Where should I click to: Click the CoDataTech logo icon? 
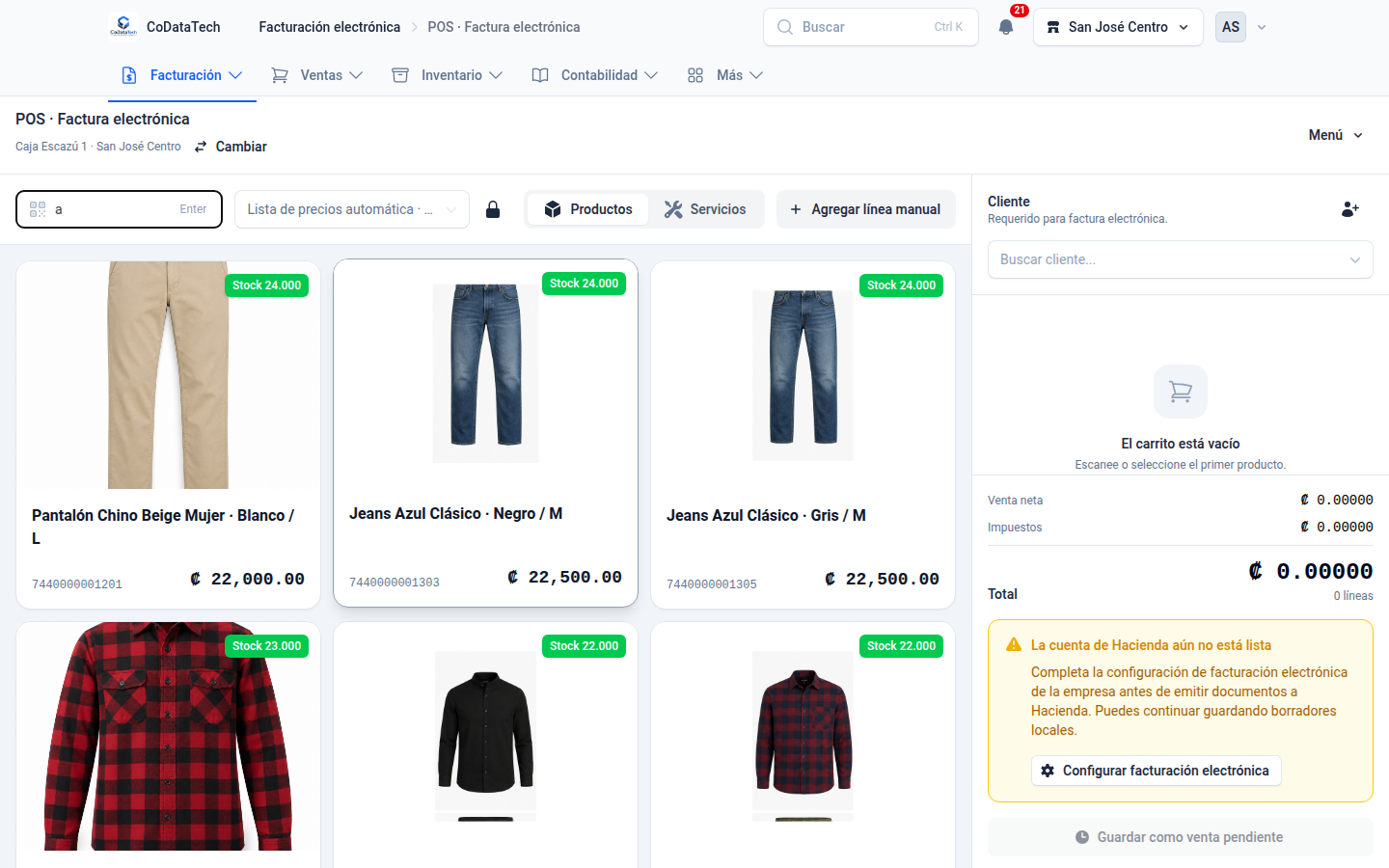pos(123,27)
